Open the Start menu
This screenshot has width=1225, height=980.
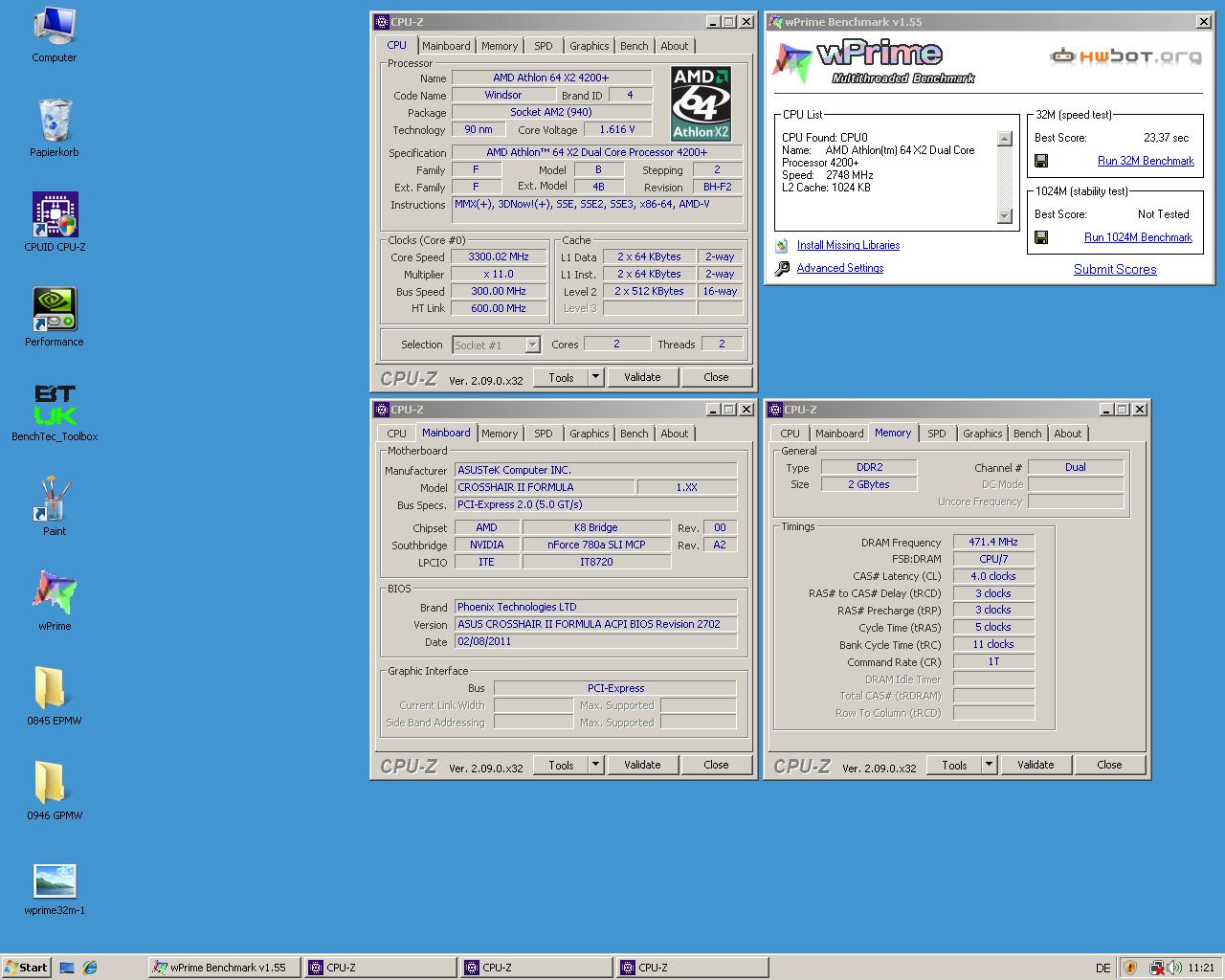pos(26,968)
